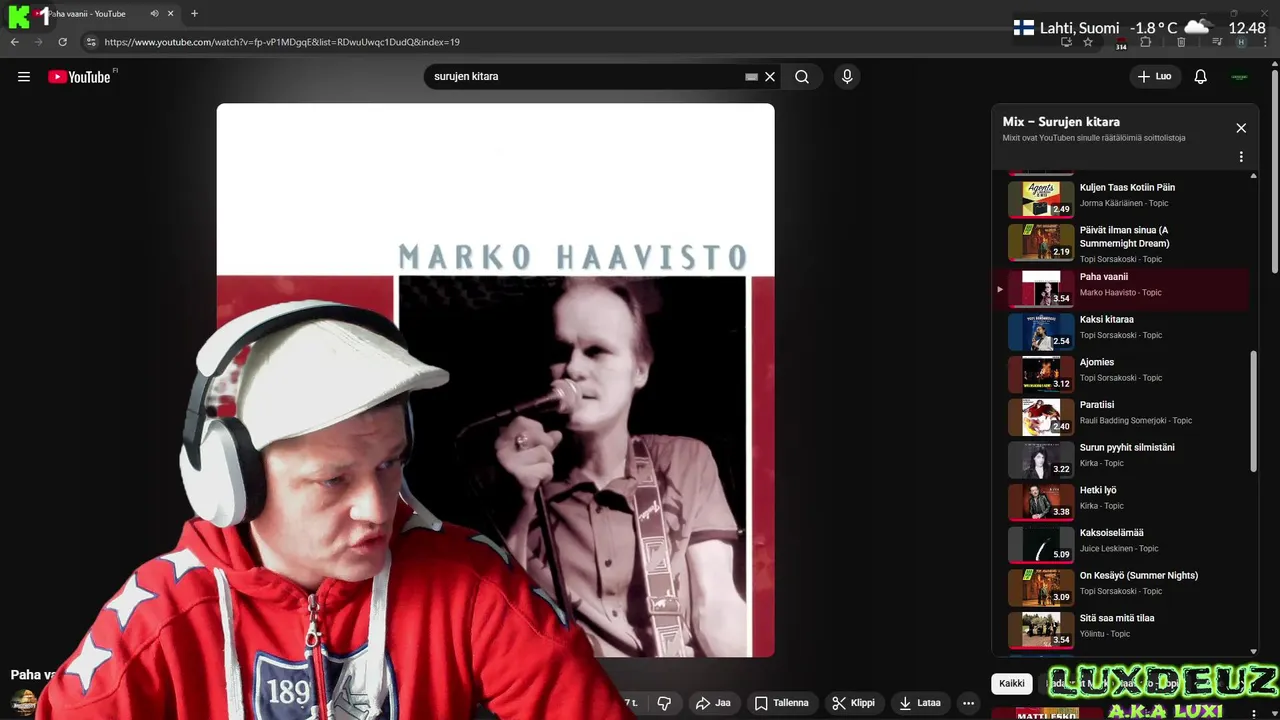Open a new browser tab
Image resolution: width=1280 pixels, height=720 pixels.
(x=194, y=14)
